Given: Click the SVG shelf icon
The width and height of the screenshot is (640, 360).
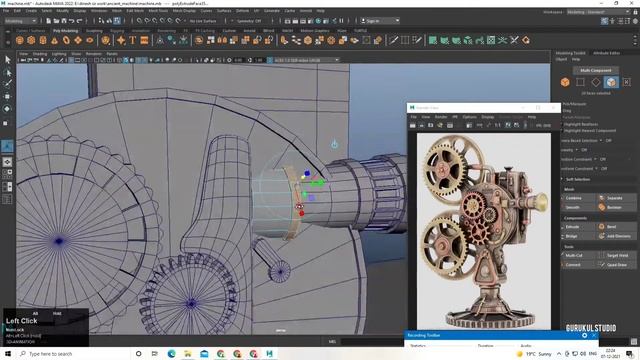Looking at the screenshot, I should click(x=144, y=40).
